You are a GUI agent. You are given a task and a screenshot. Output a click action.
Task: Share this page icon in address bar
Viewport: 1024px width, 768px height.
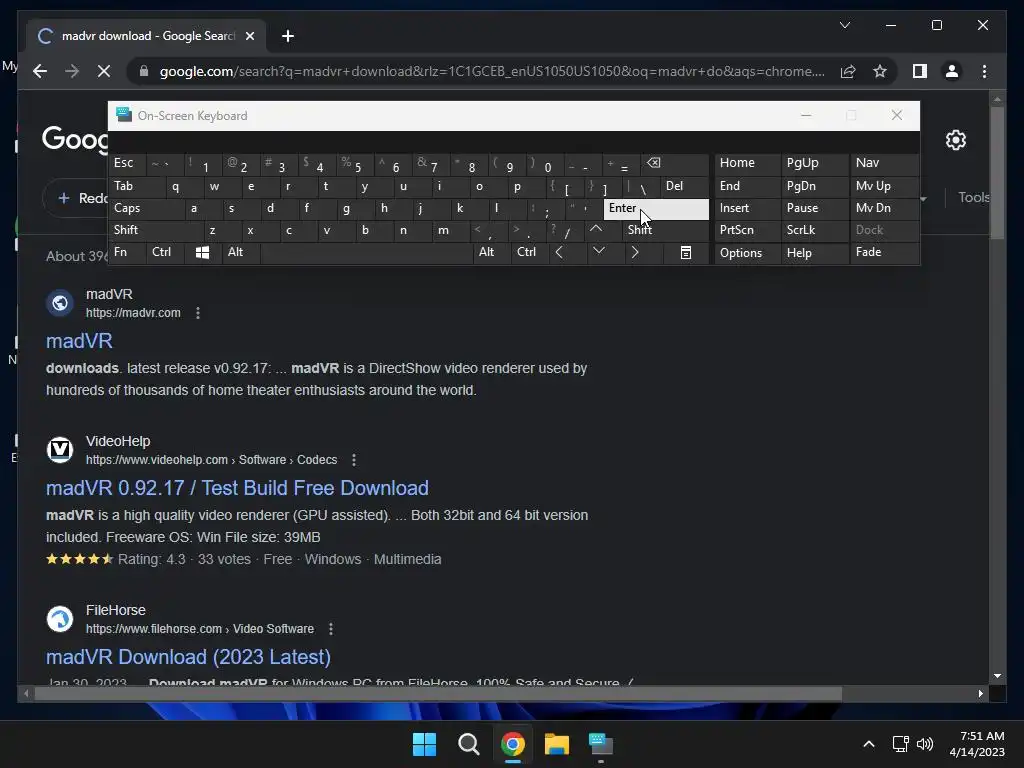pyautogui.click(x=848, y=71)
